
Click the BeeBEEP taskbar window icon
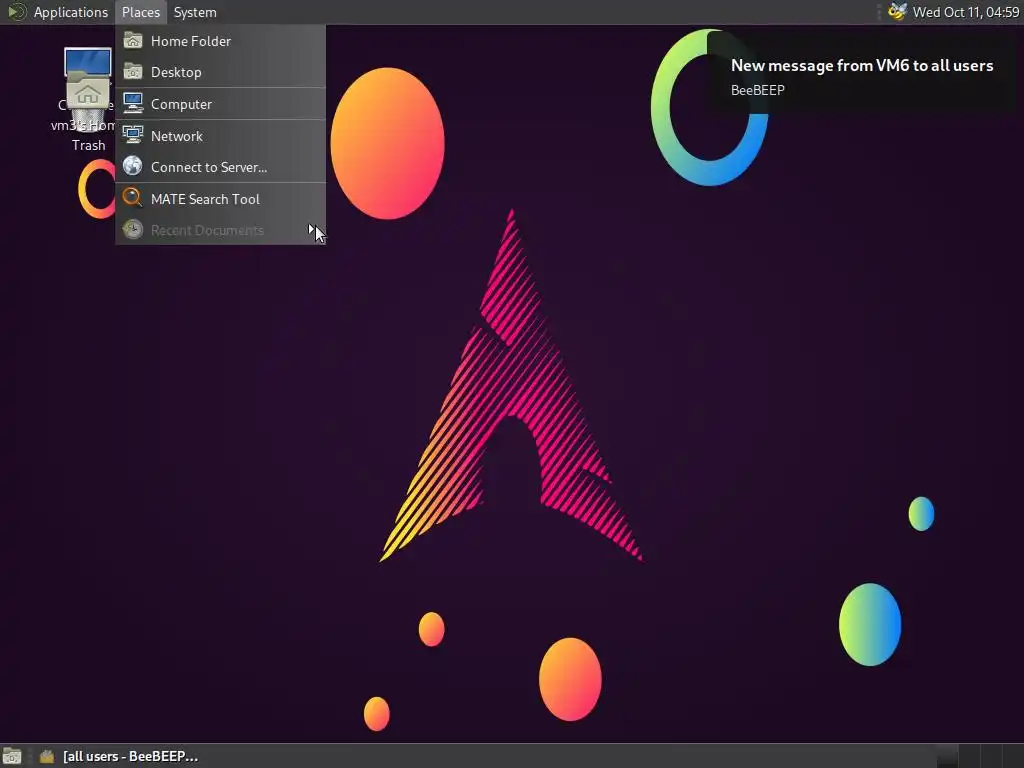pyautogui.click(x=46, y=756)
